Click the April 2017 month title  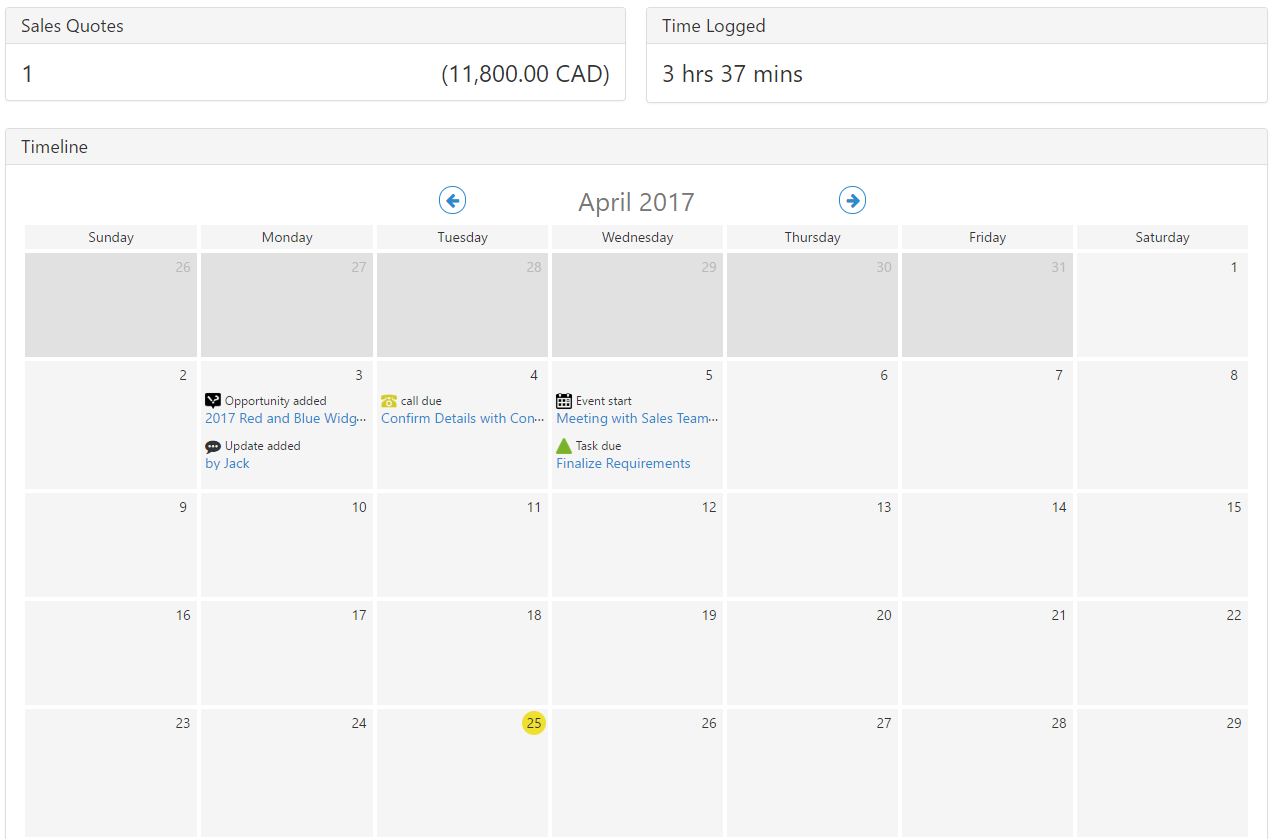(636, 202)
